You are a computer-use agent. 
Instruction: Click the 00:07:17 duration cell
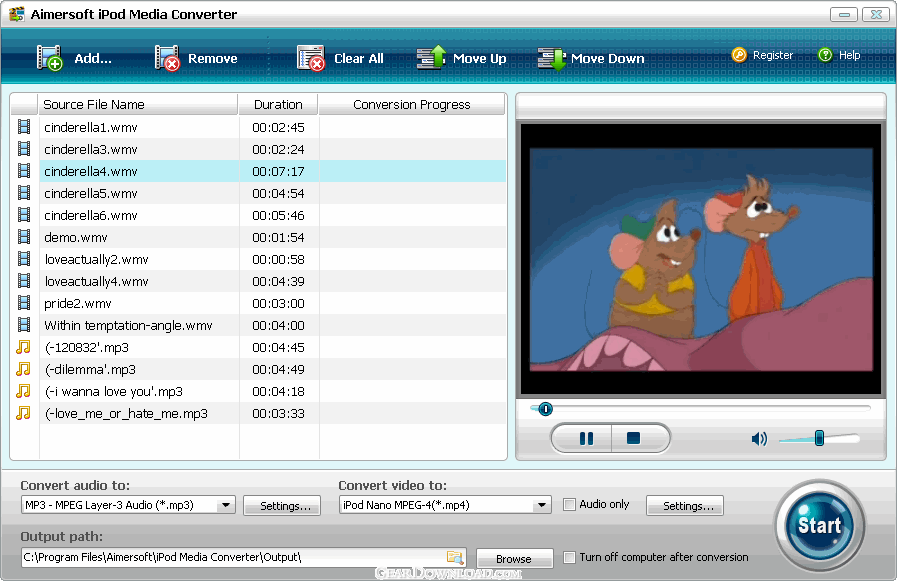[279, 172]
